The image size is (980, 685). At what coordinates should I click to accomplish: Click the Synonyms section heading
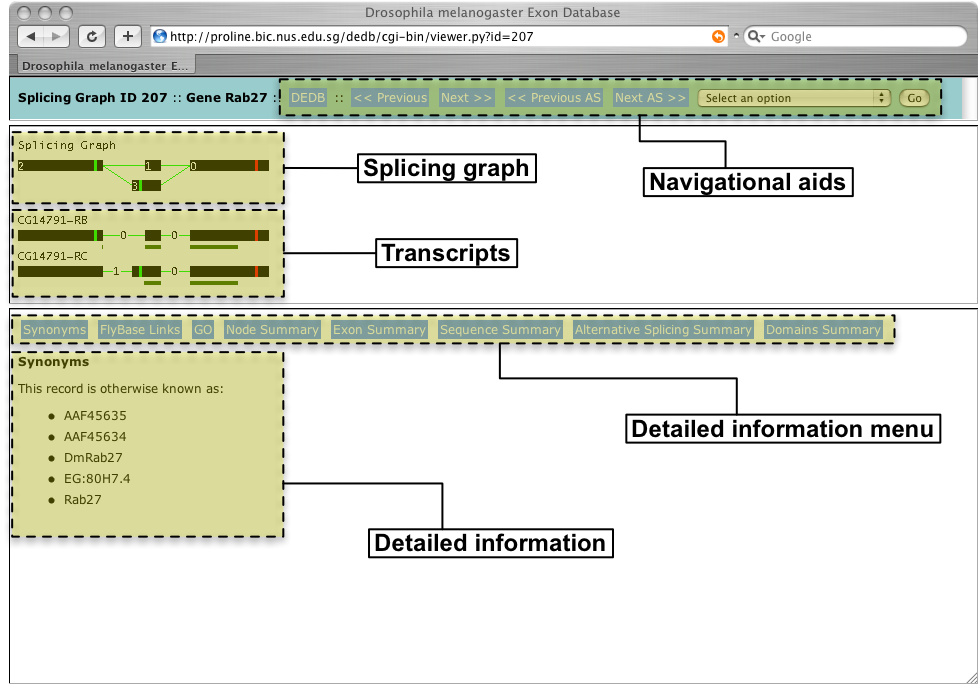[x=53, y=362]
